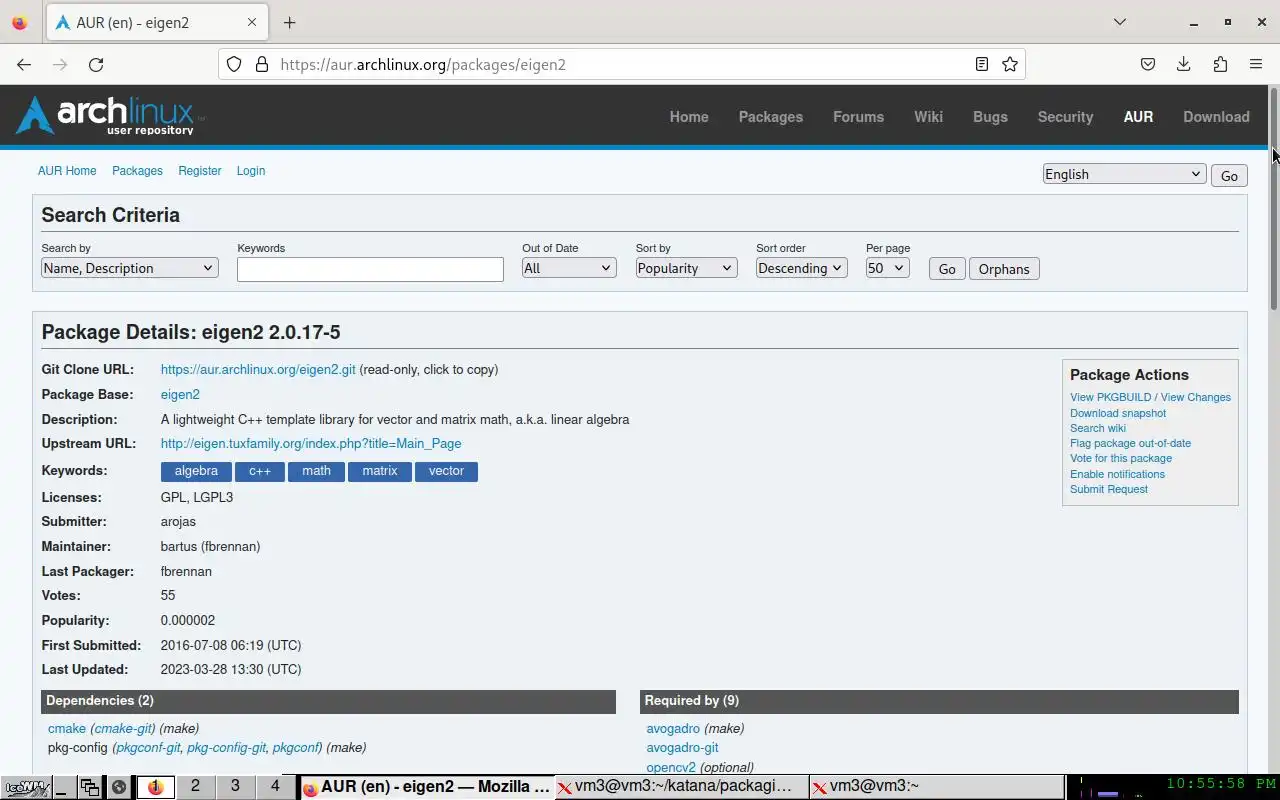
Task: Open Wiki in the top navigation
Action: coord(928,117)
